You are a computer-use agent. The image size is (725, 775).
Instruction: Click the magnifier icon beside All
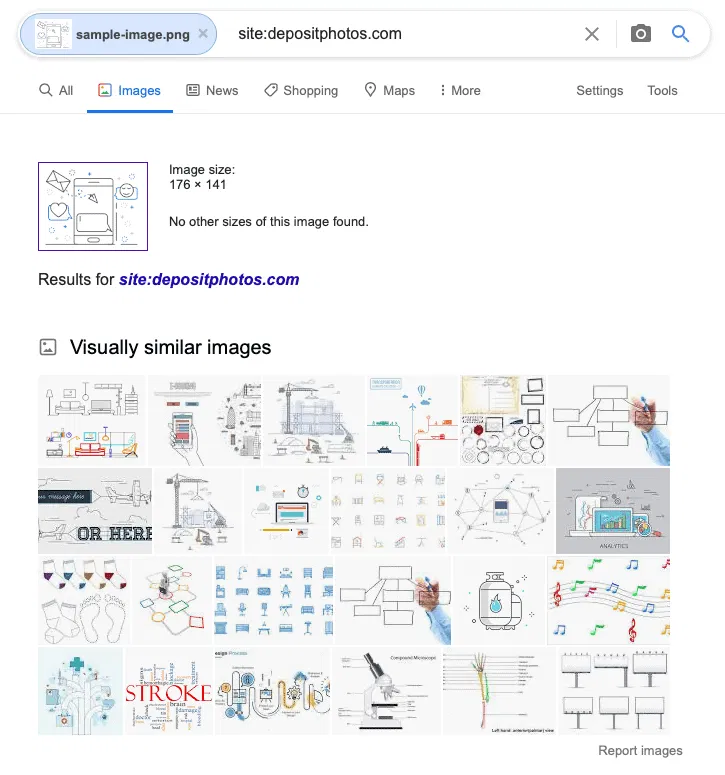click(x=45, y=90)
